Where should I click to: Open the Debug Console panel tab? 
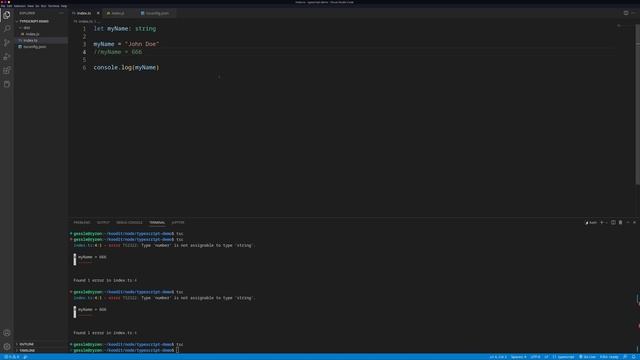129,222
